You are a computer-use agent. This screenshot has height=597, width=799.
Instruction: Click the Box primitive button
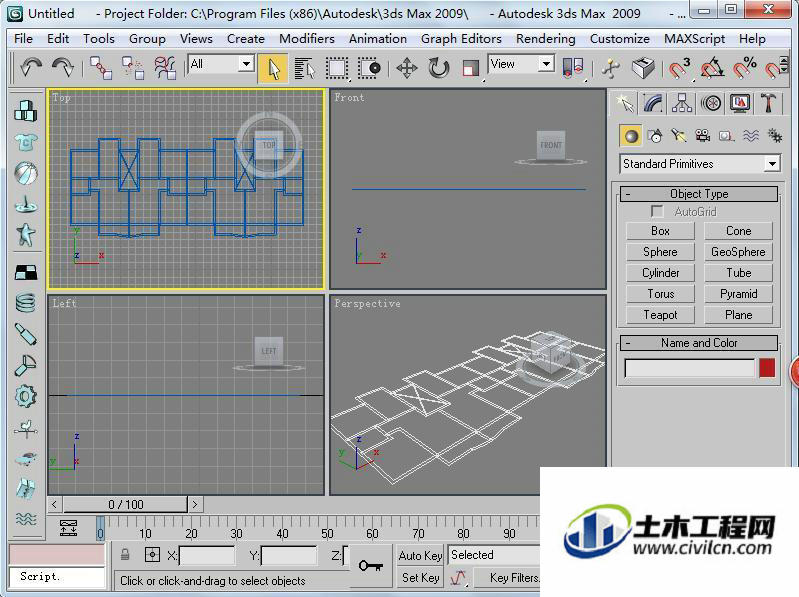click(660, 231)
